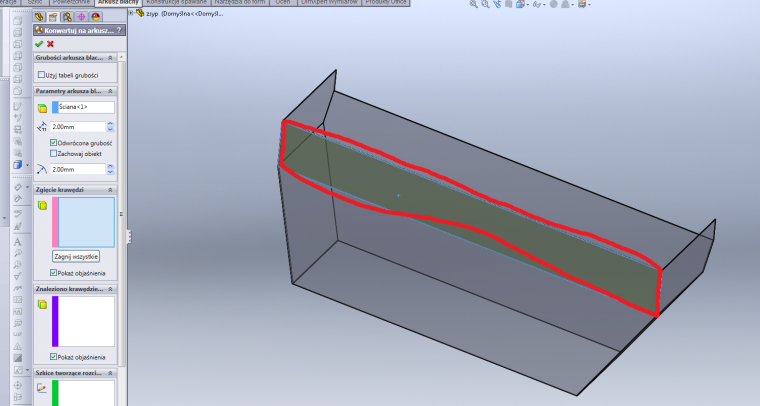
Task: Click the Ściana<1> fixed face selection field
Action: click(84, 107)
